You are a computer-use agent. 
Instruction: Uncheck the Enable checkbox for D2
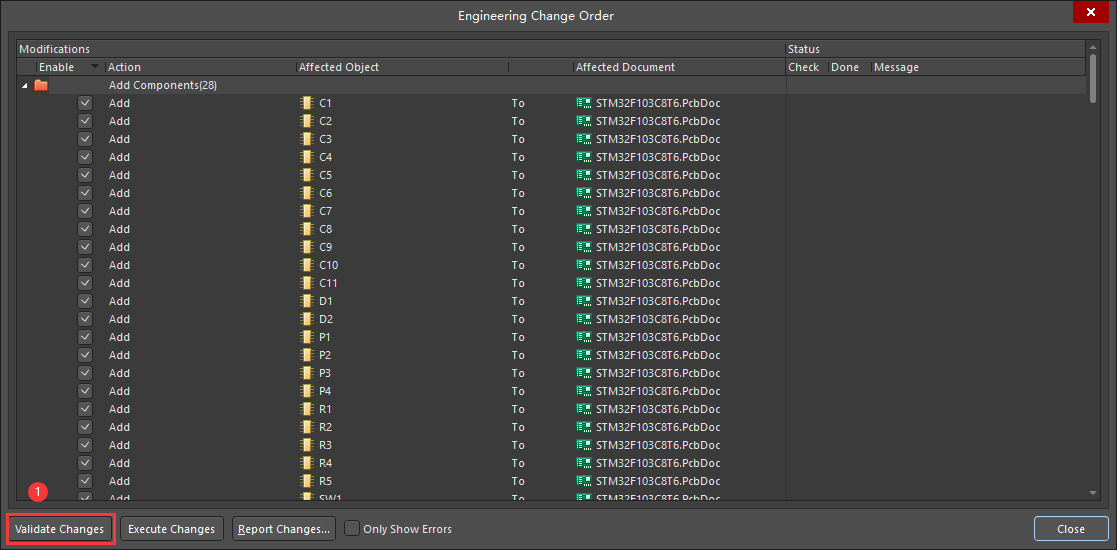click(85, 319)
